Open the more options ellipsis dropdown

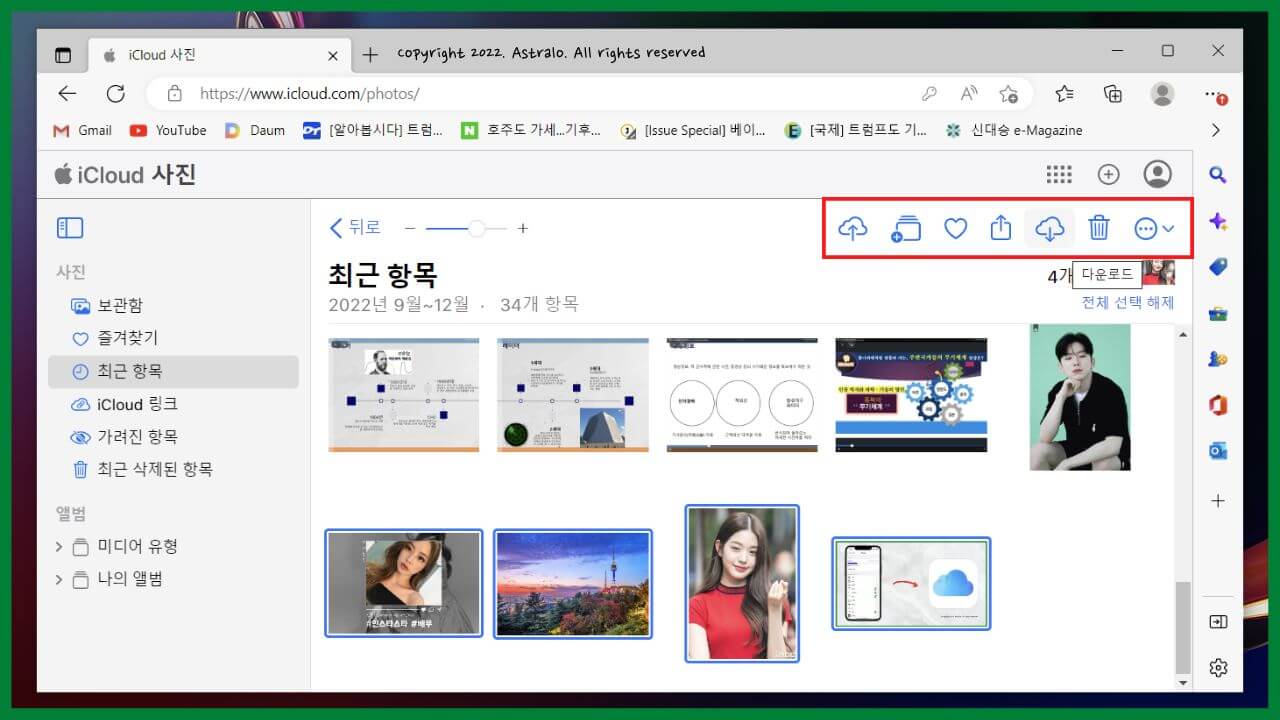(x=1147, y=228)
